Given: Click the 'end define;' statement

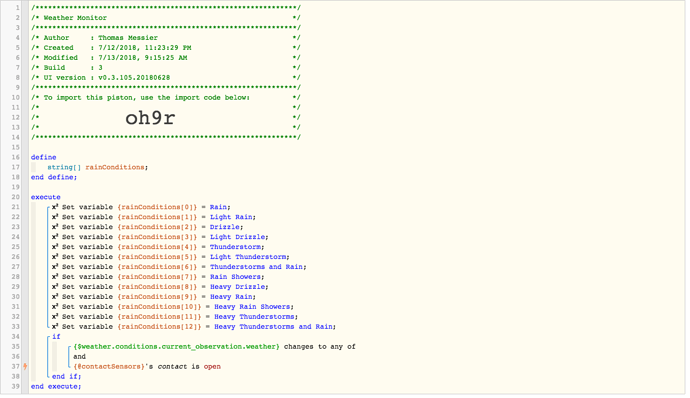Looking at the screenshot, I should coord(54,177).
